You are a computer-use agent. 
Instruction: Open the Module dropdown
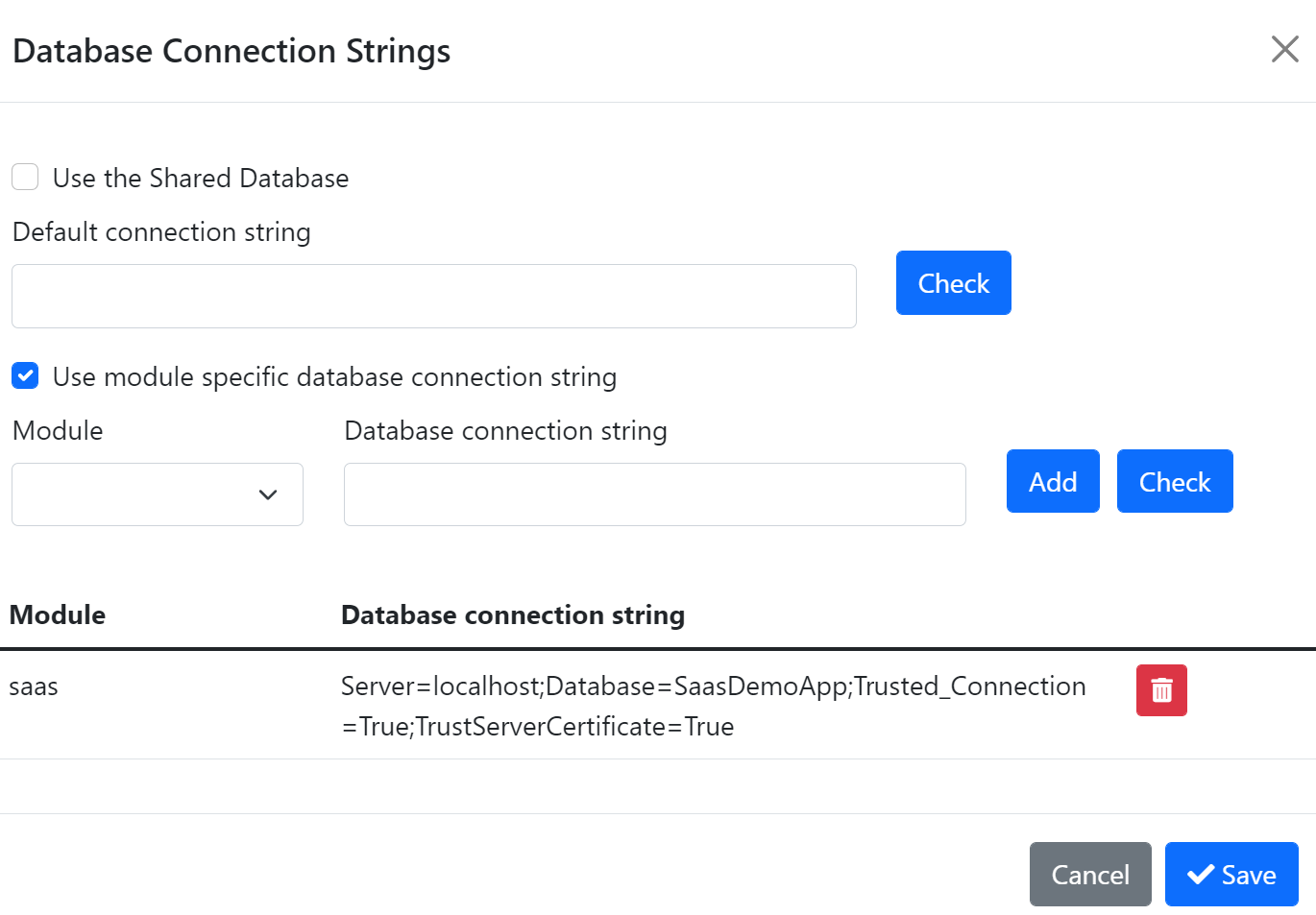click(158, 494)
